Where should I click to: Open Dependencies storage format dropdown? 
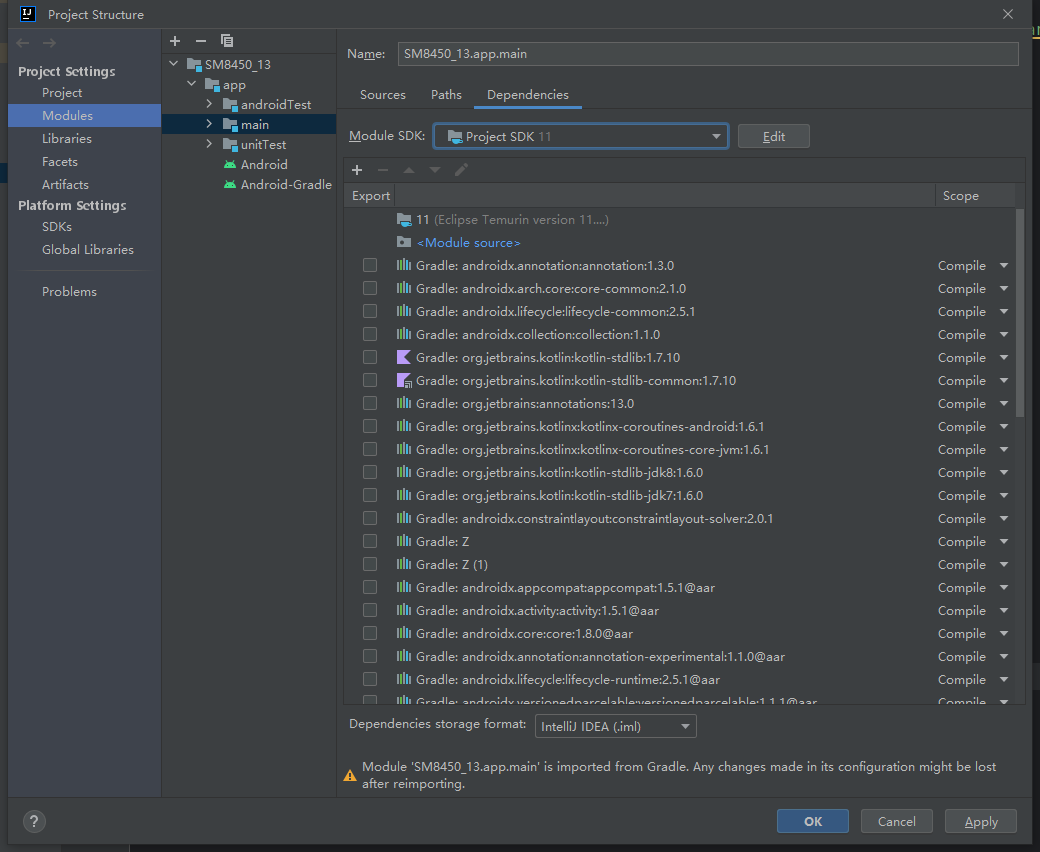coord(616,727)
